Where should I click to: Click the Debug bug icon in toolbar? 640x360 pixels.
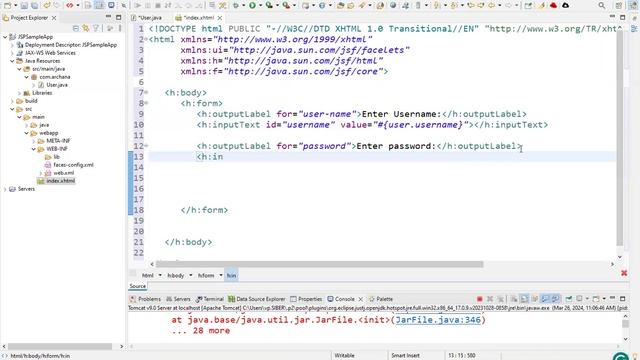[x=236, y=5]
